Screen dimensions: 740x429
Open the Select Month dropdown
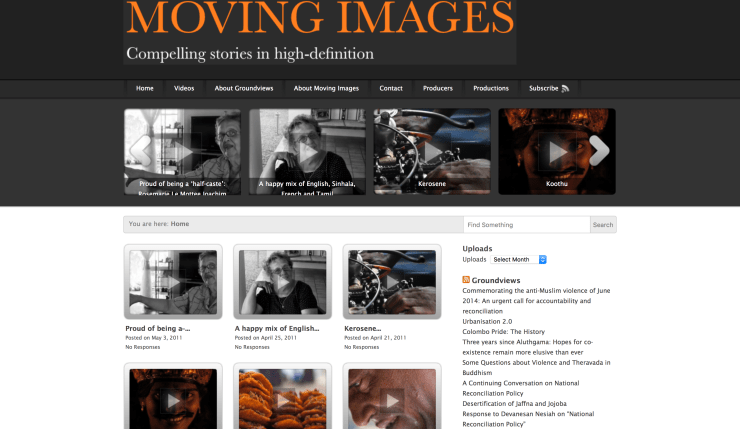518,260
